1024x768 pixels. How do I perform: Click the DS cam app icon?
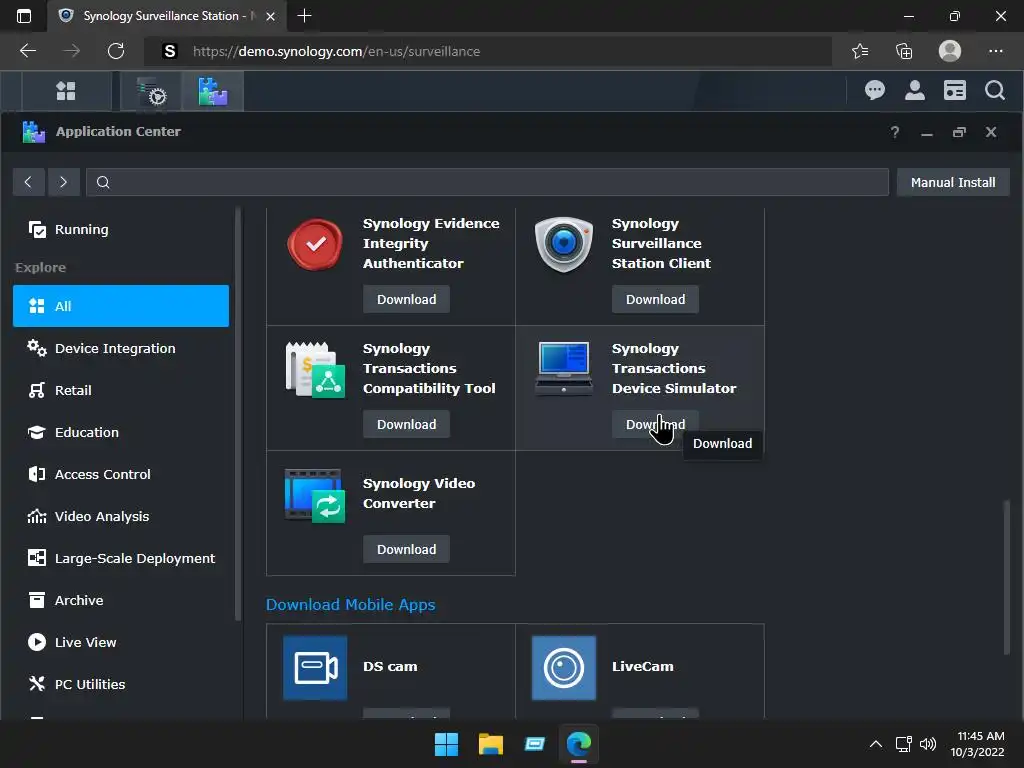[315, 667]
